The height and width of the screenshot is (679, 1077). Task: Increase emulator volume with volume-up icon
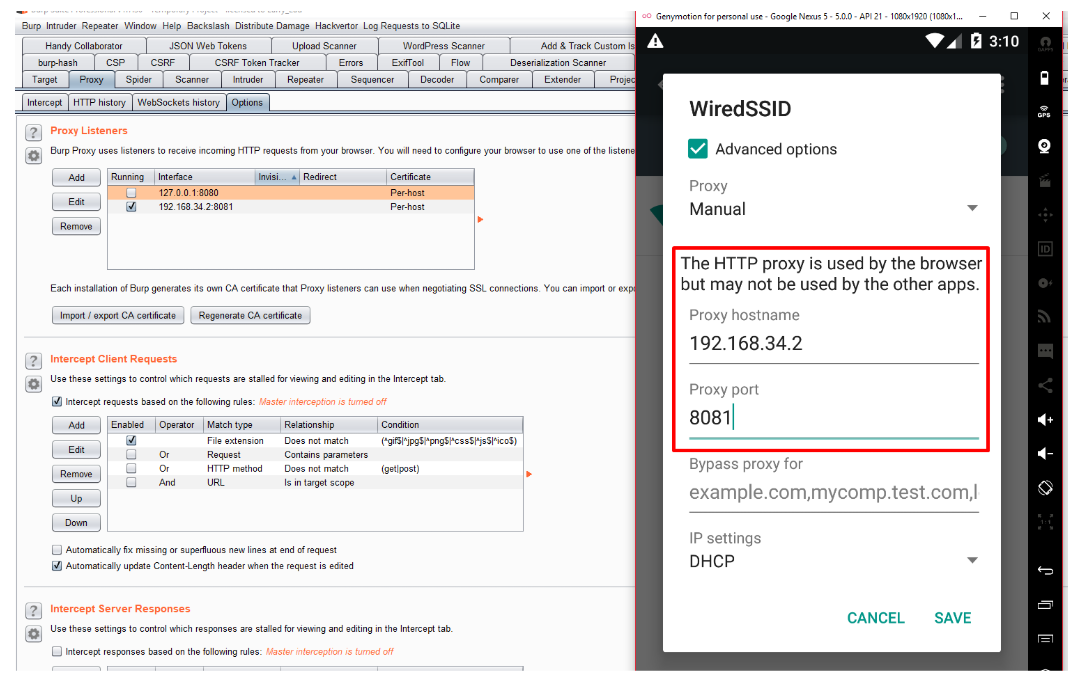tap(1045, 419)
